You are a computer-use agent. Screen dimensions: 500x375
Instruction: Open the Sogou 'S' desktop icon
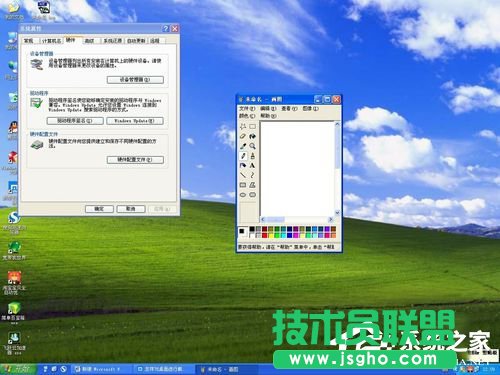point(13,218)
